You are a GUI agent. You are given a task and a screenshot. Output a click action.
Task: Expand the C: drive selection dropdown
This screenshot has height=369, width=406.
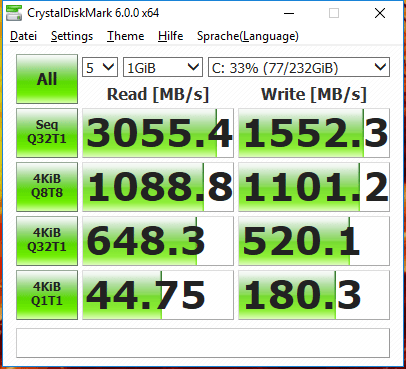coord(299,68)
